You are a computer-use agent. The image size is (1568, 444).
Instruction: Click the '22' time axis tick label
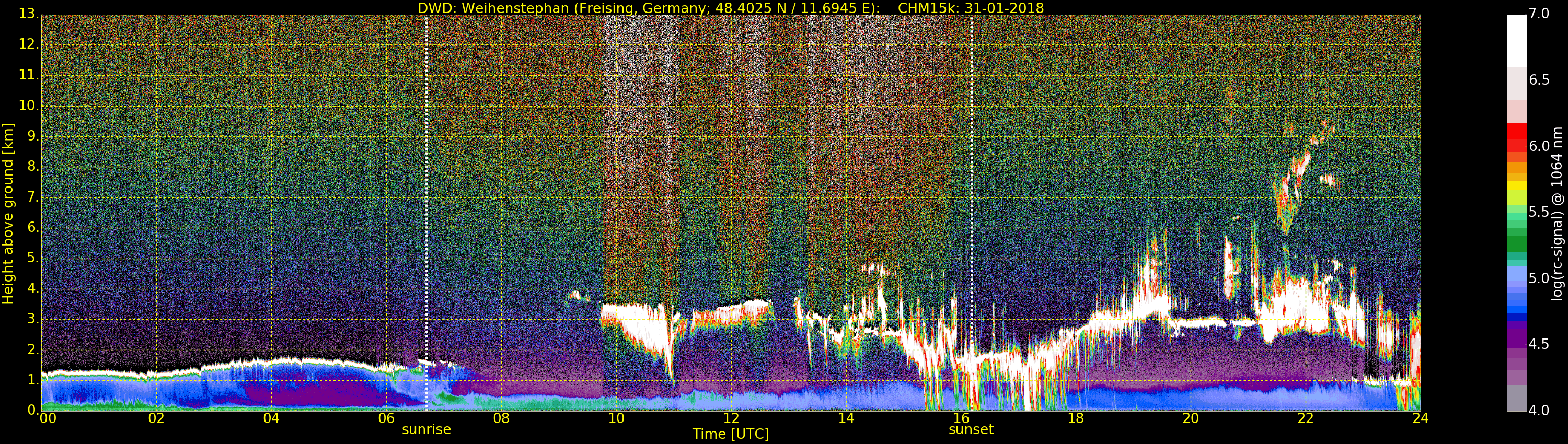1306,418
